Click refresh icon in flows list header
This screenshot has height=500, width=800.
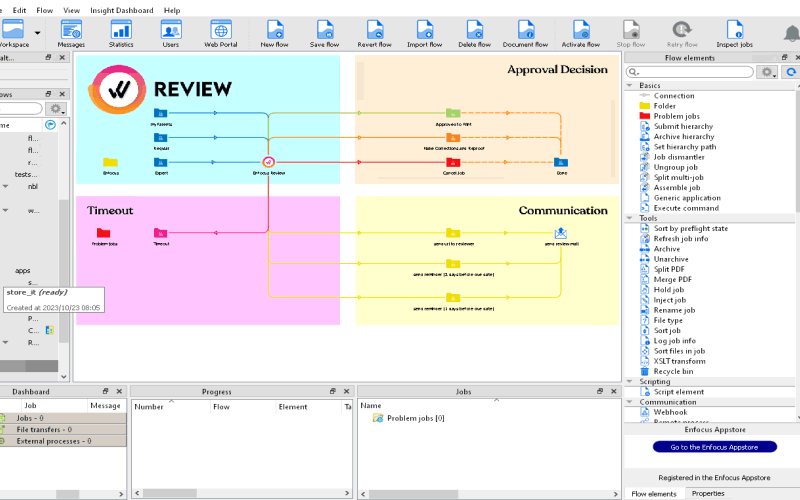click(x=50, y=124)
